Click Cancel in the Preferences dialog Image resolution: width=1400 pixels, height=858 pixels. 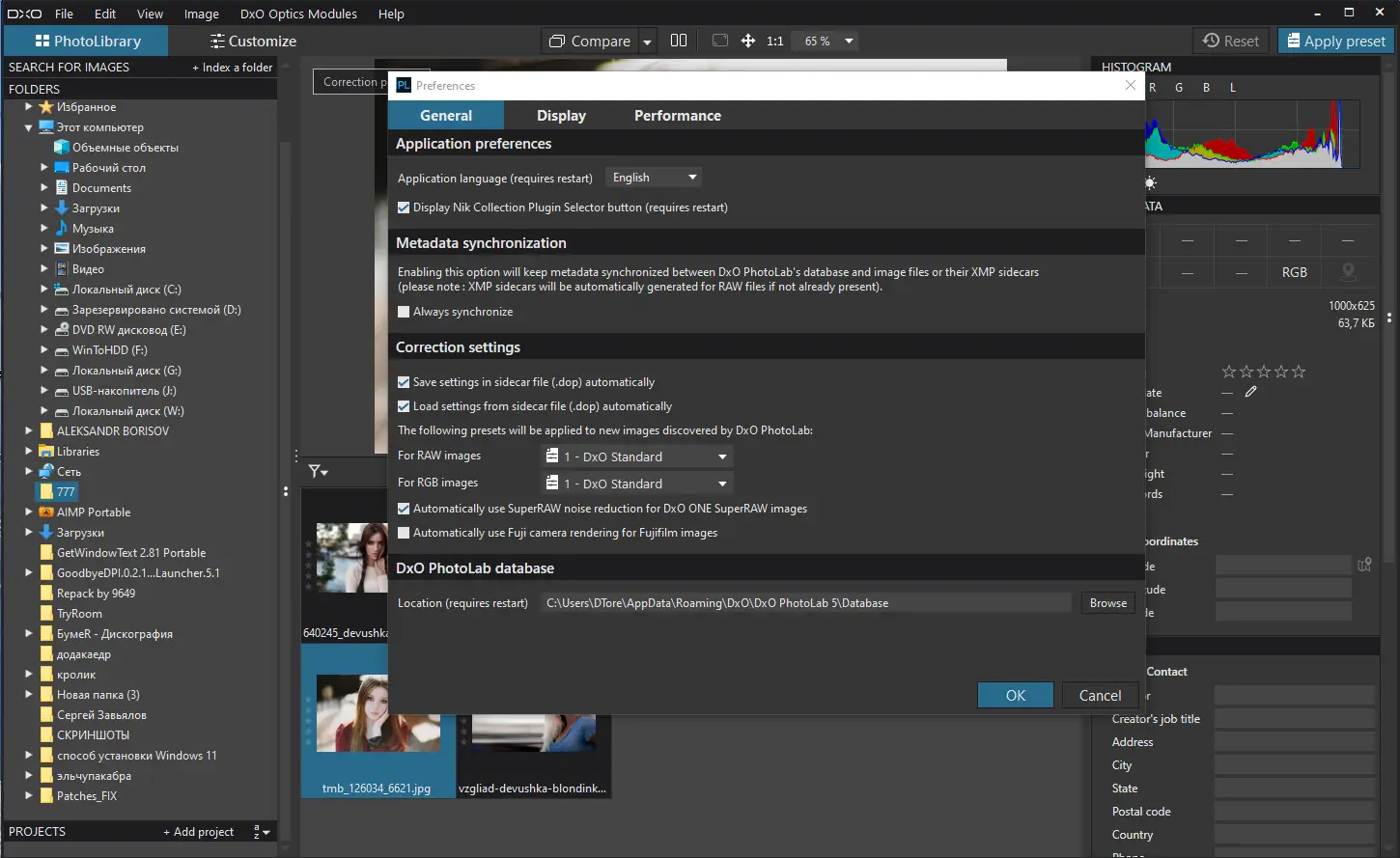(1100, 695)
